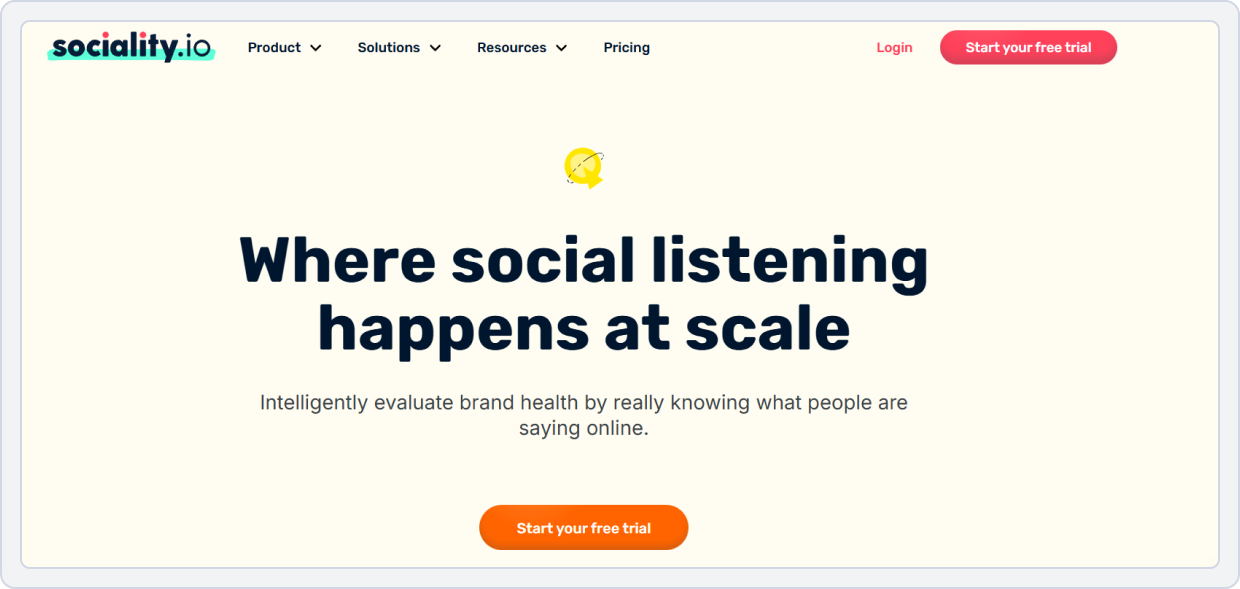Click the Sociality.io logo

(131, 47)
